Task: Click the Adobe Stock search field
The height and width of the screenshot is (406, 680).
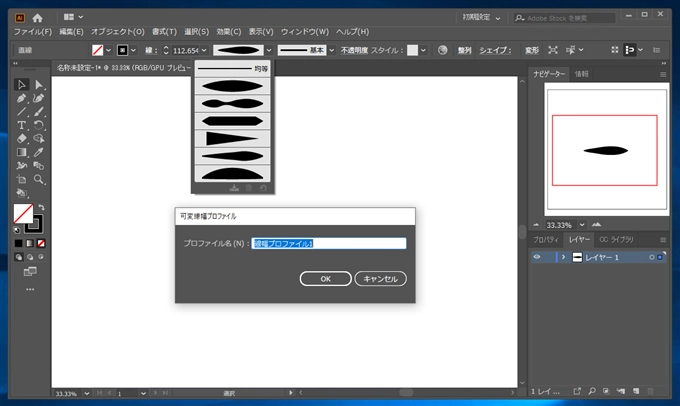Action: [565, 18]
